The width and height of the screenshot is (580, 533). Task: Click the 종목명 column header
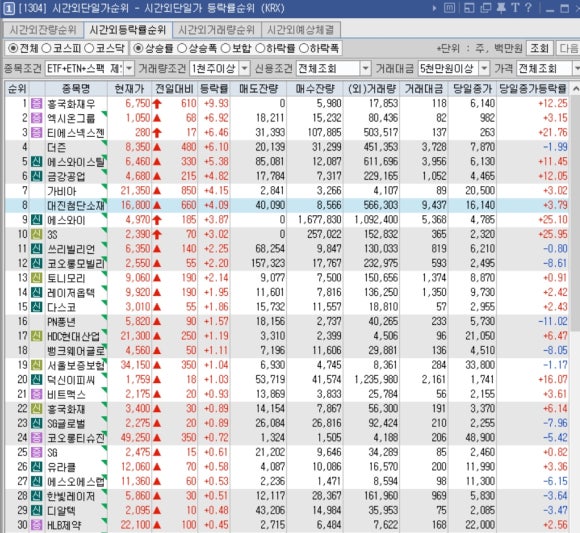pyautogui.click(x=76, y=89)
